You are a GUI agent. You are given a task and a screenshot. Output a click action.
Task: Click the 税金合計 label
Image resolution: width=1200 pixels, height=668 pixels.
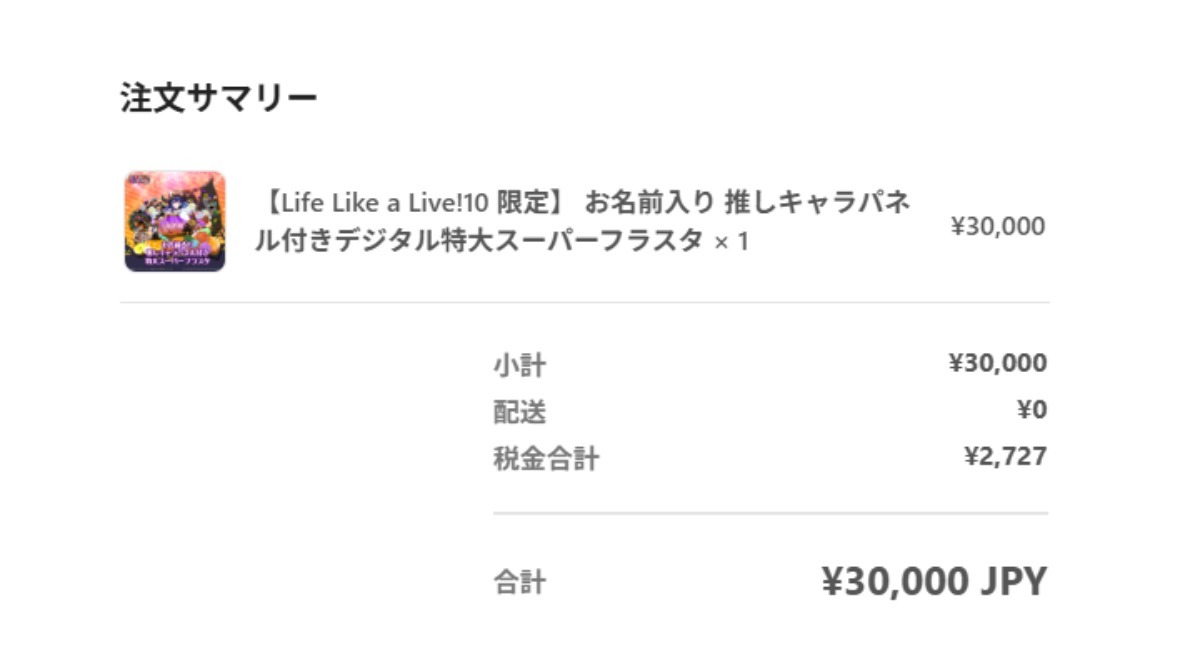[545, 459]
